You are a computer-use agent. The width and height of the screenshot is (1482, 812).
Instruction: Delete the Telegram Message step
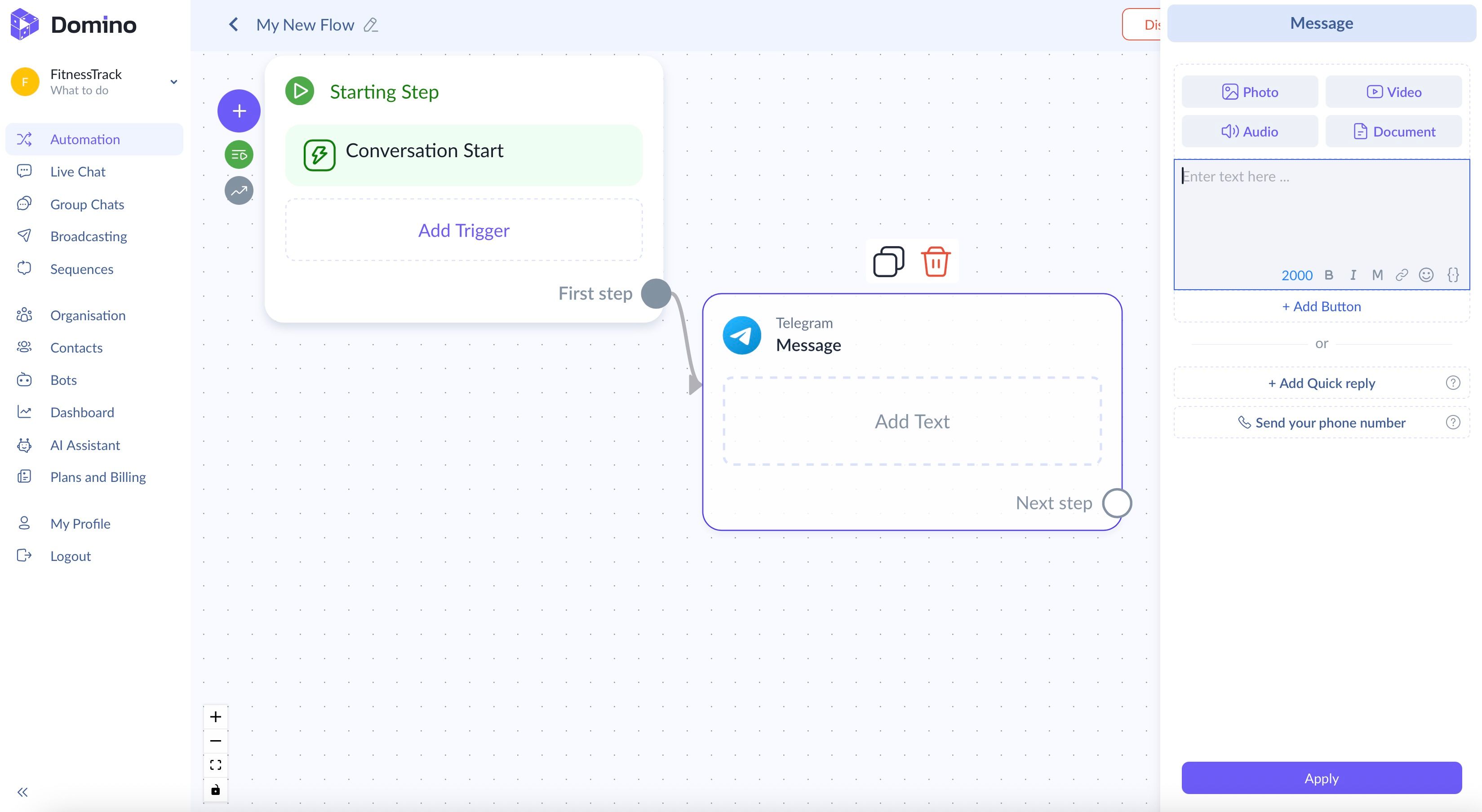point(936,262)
